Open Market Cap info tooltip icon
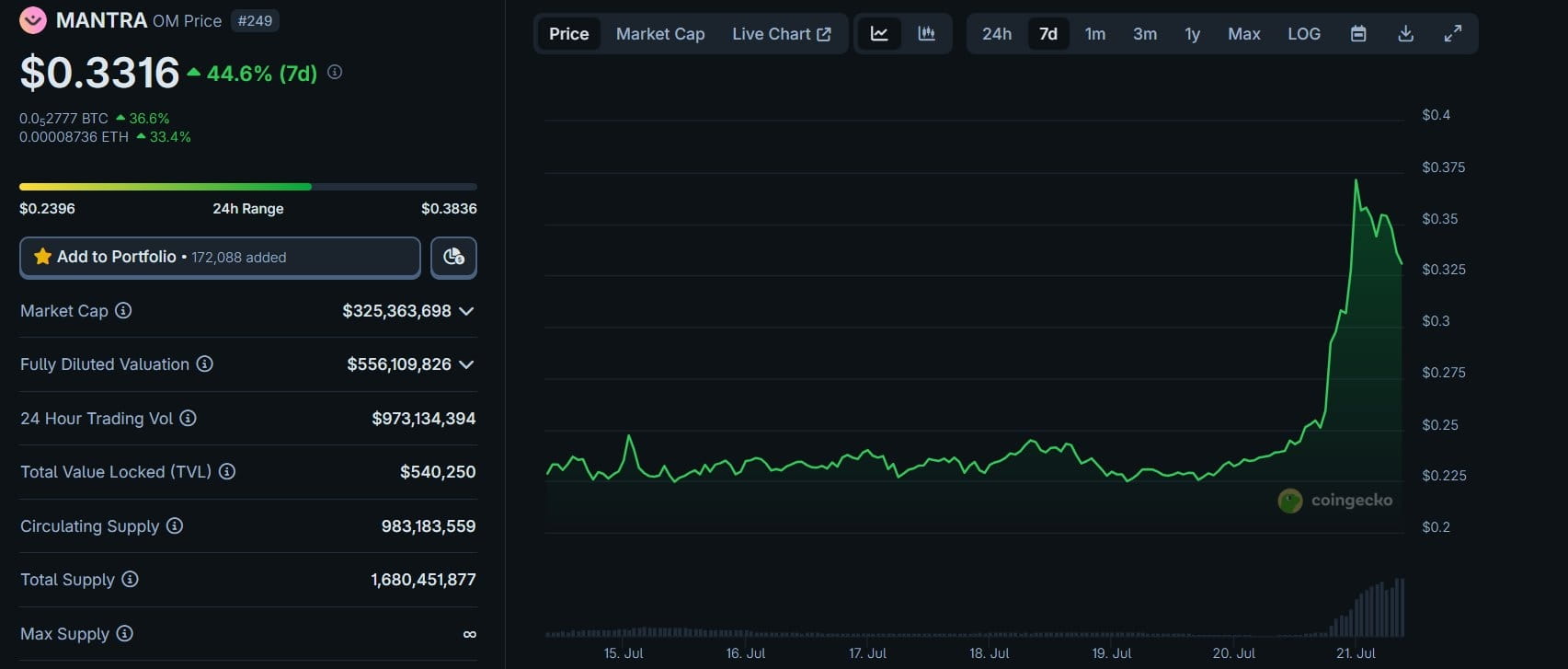This screenshot has width=1568, height=669. pyautogui.click(x=123, y=311)
